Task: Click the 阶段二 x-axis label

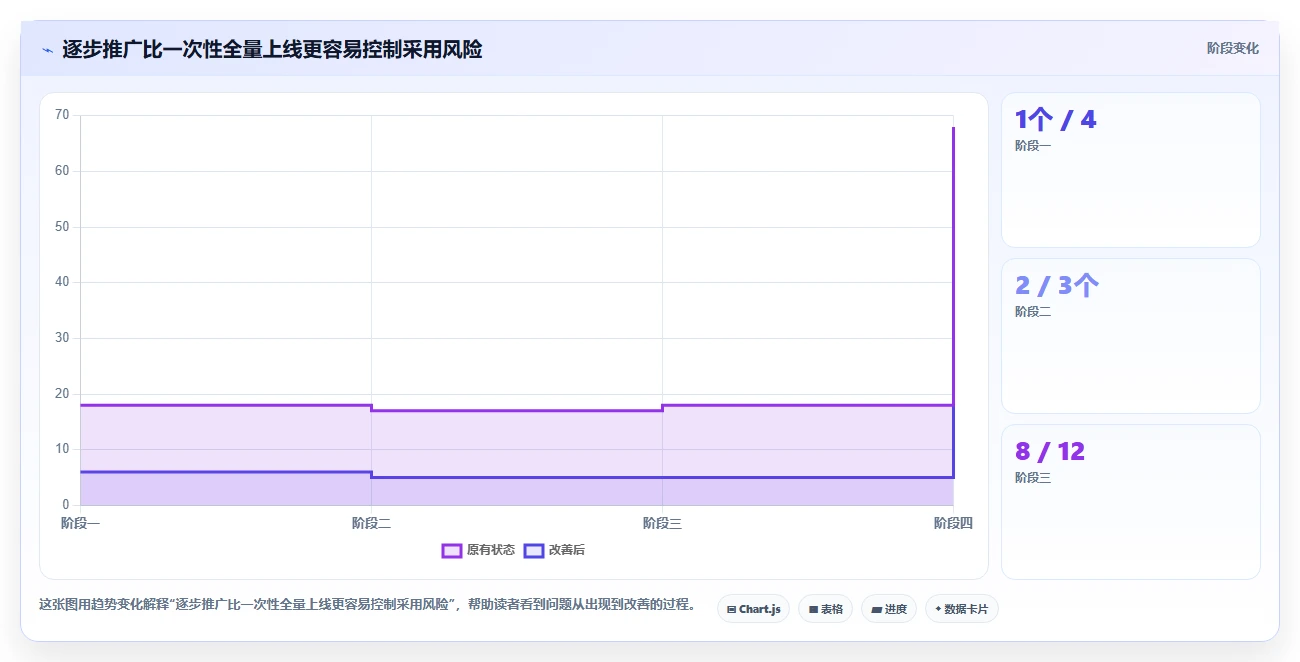Action: pos(371,523)
